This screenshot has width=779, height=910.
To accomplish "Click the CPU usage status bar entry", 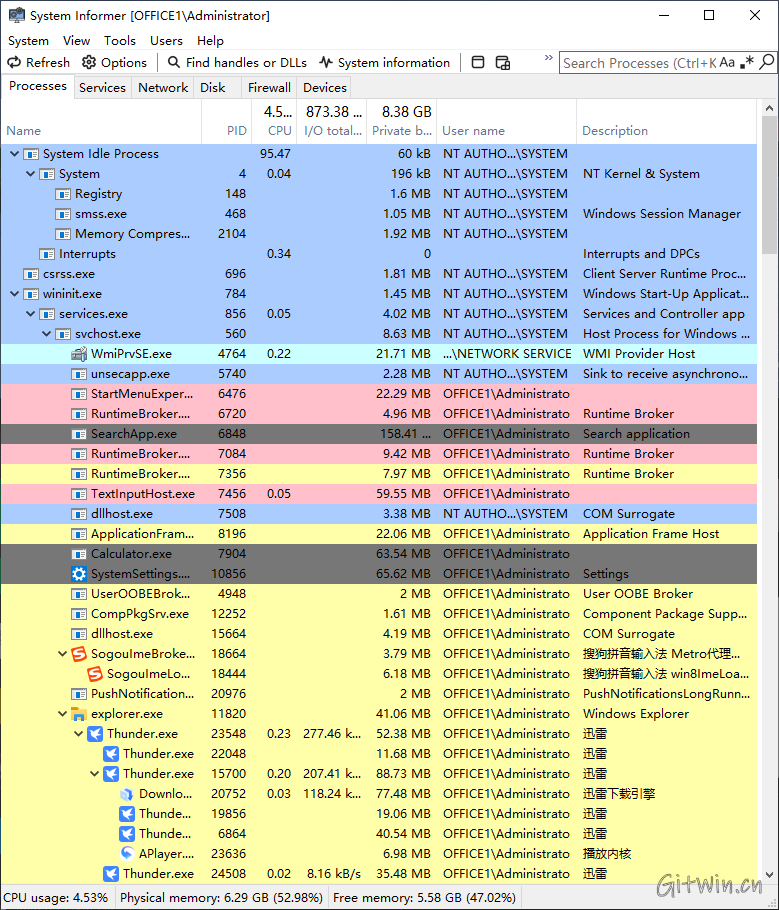I will 57,898.
